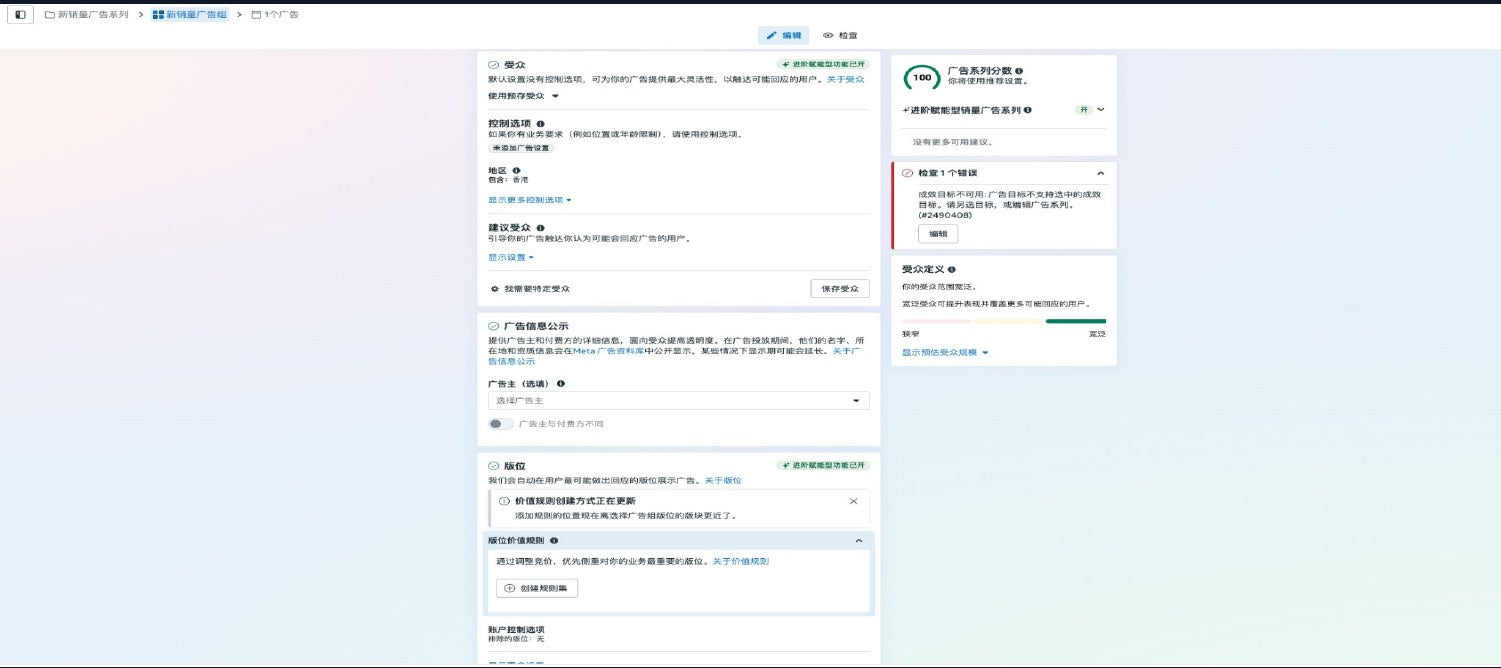This screenshot has height=668, width=1501.
Task: Click checkmark icon beside 版位 heading
Action: (493, 466)
